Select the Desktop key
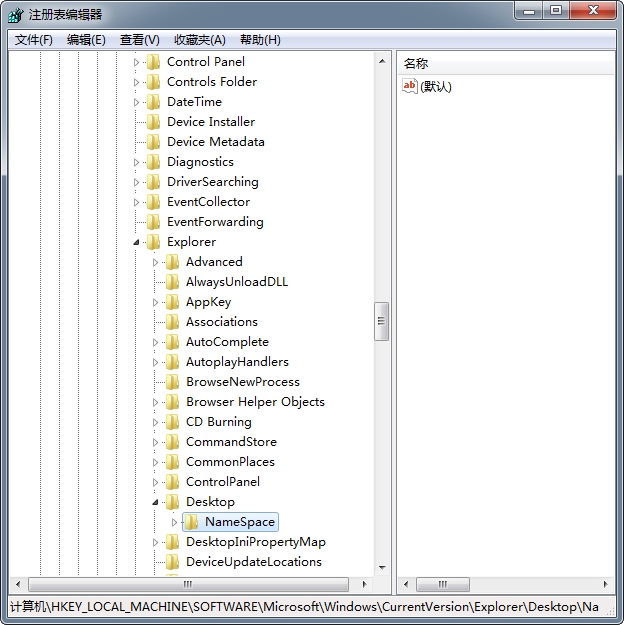Screen dimensions: 624x625 point(211,502)
